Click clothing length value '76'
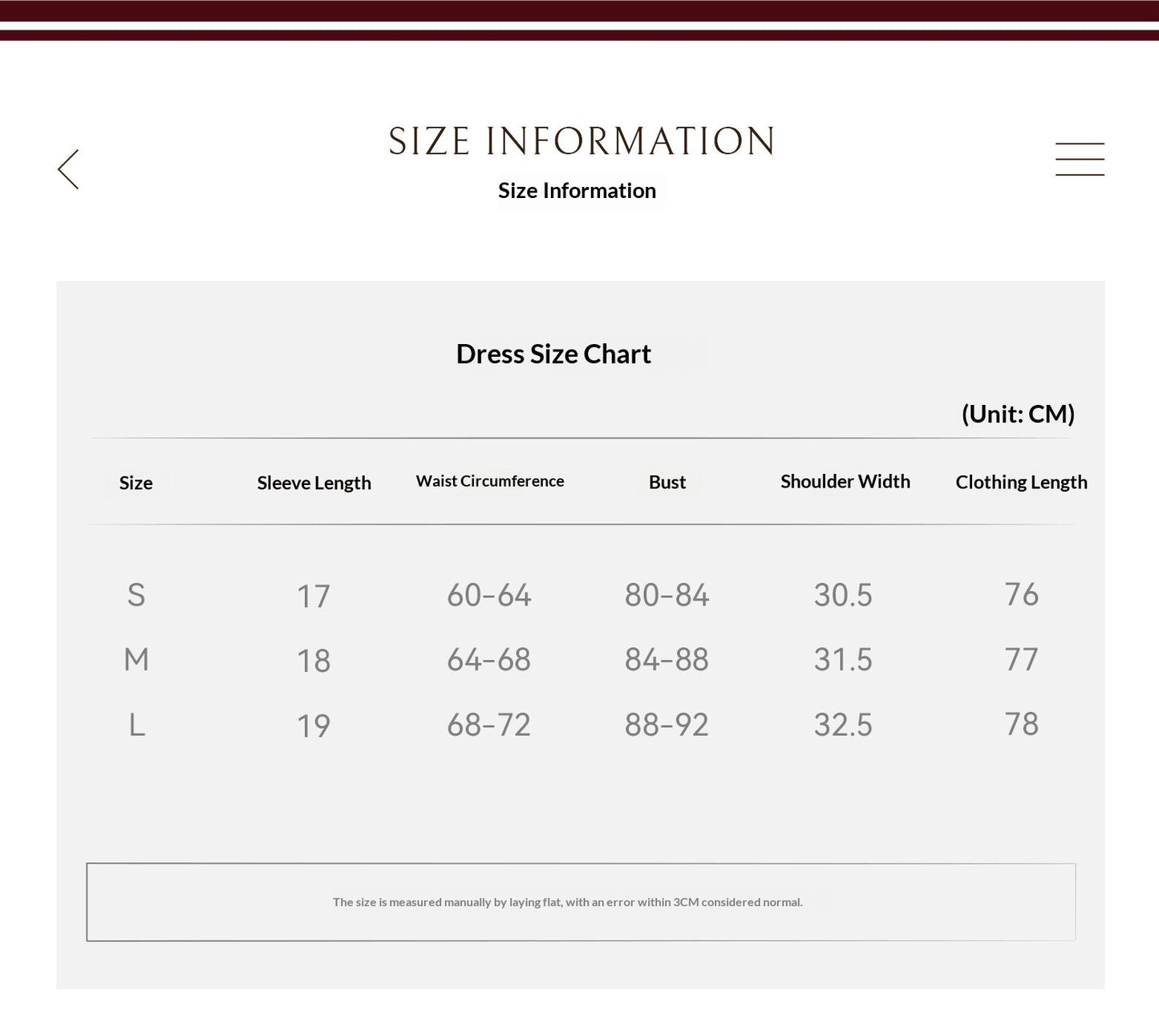1159x1036 pixels. click(x=1022, y=594)
